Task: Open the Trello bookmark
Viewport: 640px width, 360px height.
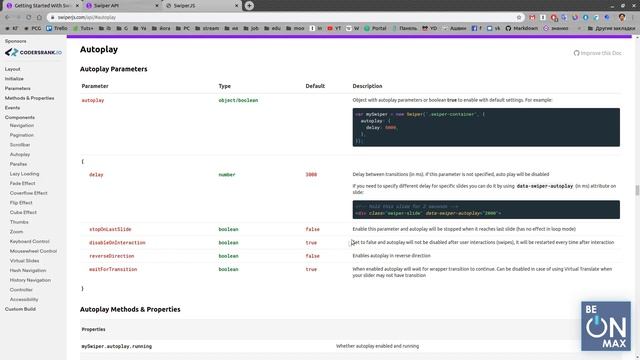Action: pyautogui.click(x=57, y=28)
